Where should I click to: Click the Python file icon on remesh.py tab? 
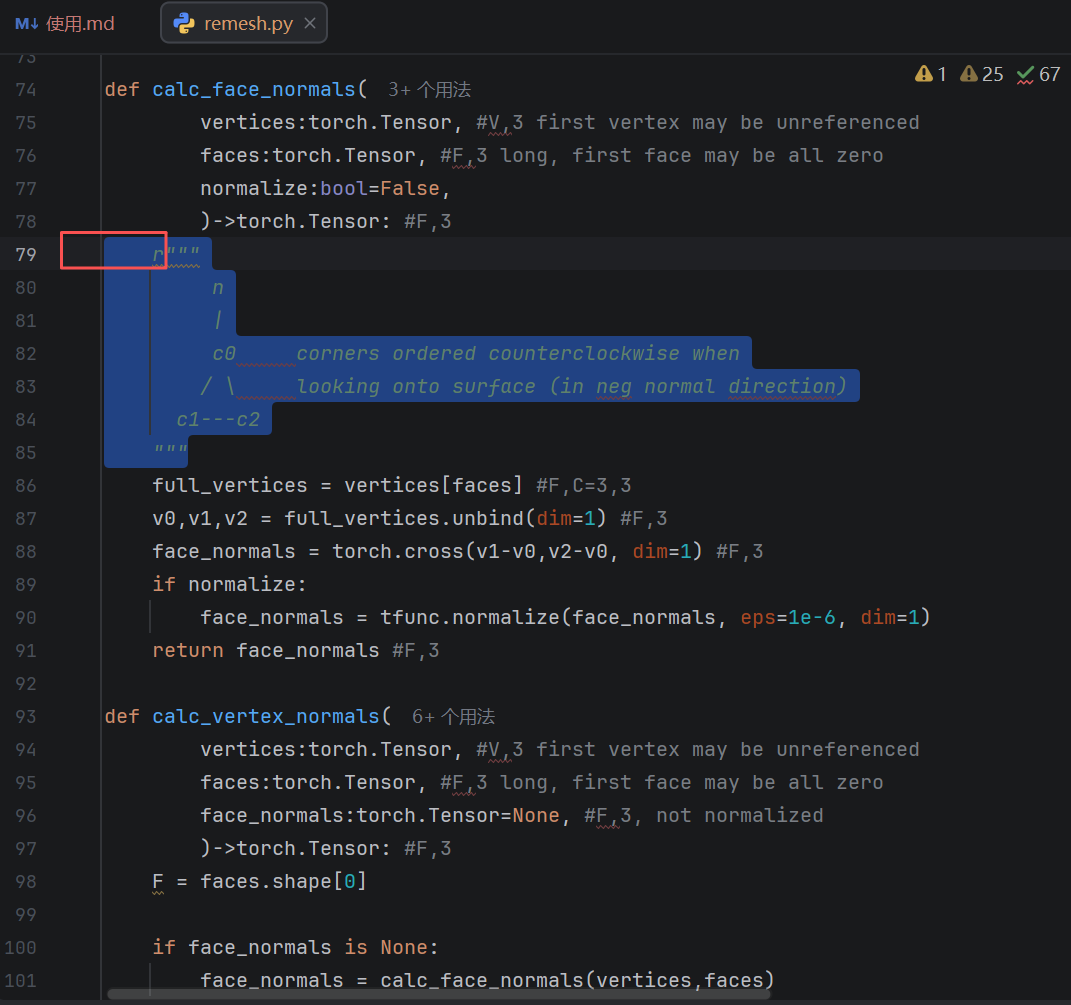click(184, 23)
